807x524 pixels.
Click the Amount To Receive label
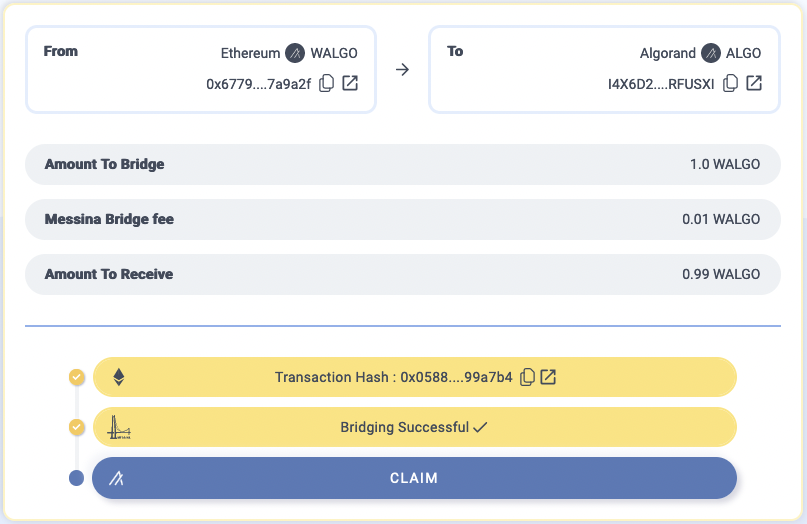click(109, 274)
